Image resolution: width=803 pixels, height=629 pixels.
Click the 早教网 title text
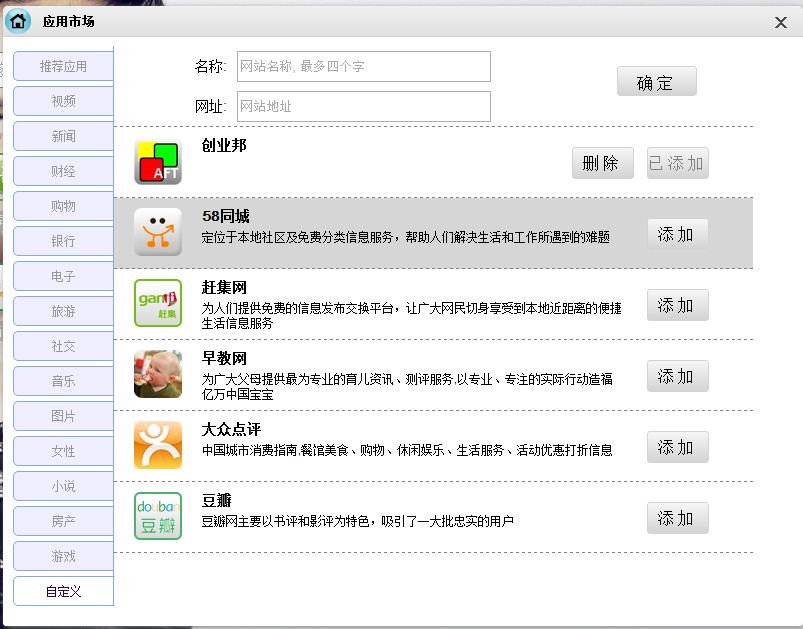(224, 359)
